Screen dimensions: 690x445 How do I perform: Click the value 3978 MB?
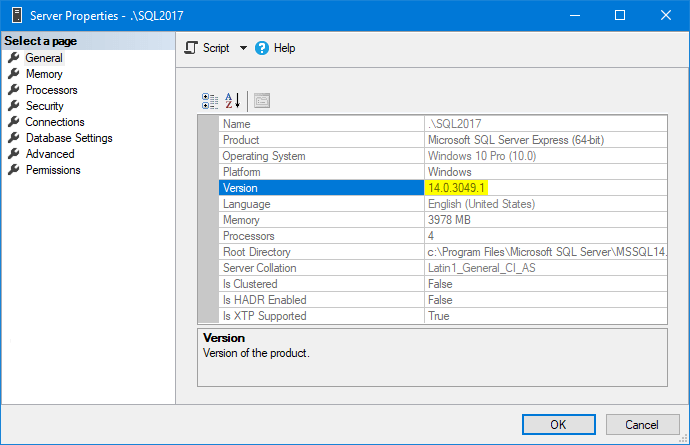pos(449,220)
